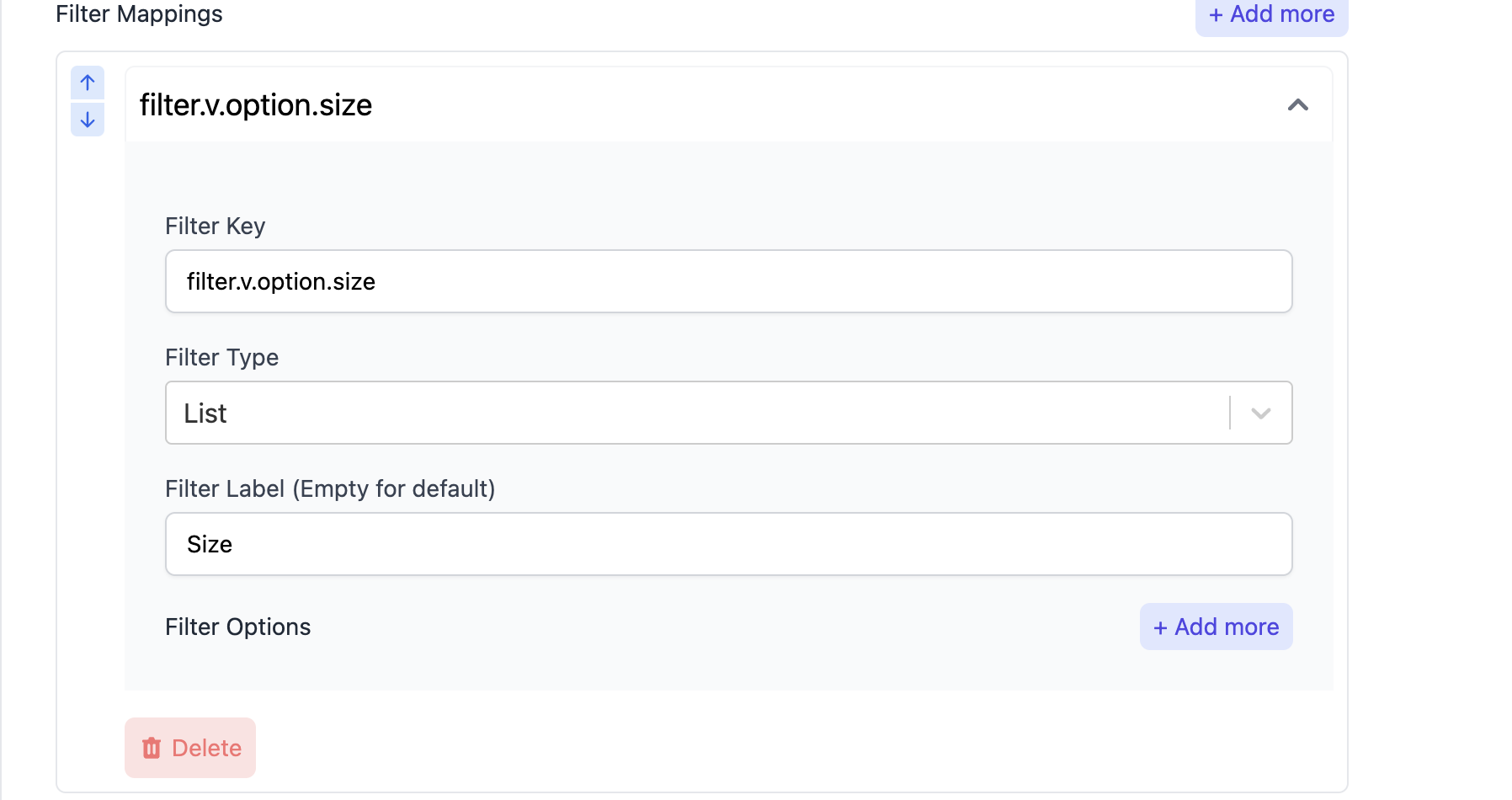
Task: Open the Filter Type dropdown arrow
Action: point(1260,413)
